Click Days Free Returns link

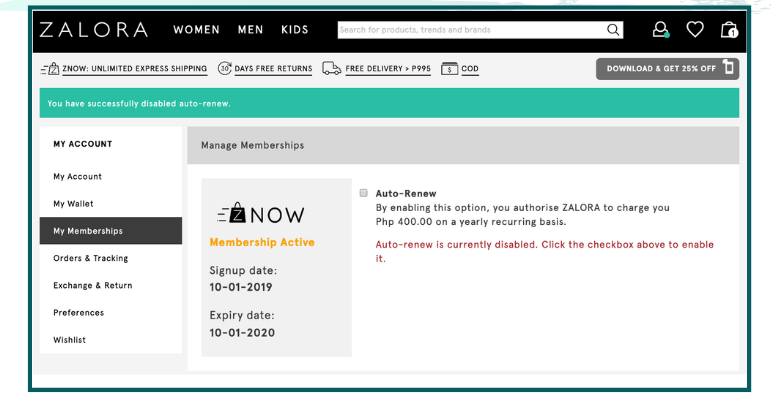click(x=273, y=69)
